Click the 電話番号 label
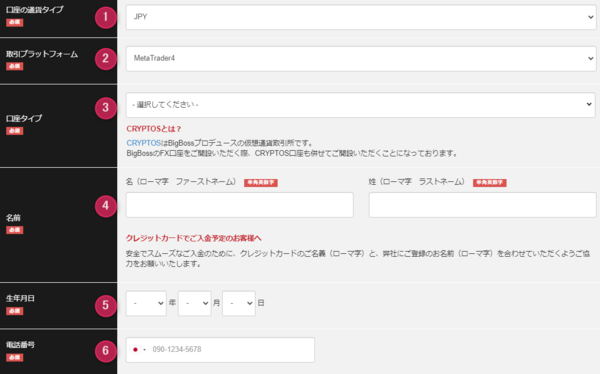 click(20, 345)
